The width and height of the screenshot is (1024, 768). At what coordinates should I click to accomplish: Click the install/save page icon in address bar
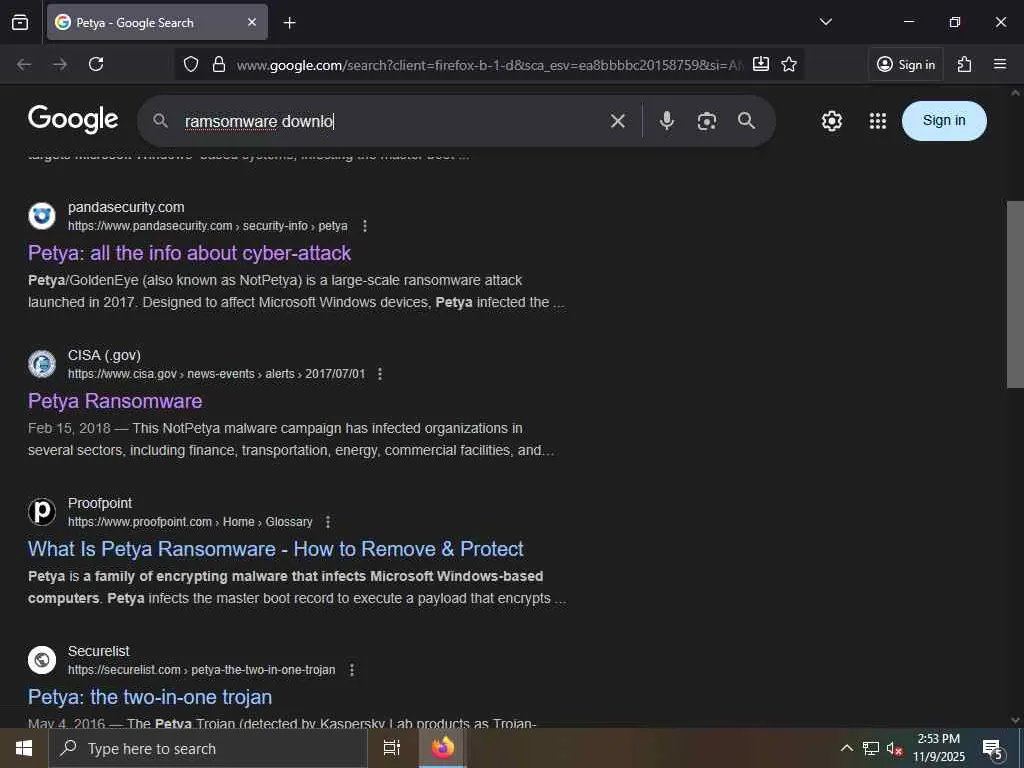click(761, 64)
